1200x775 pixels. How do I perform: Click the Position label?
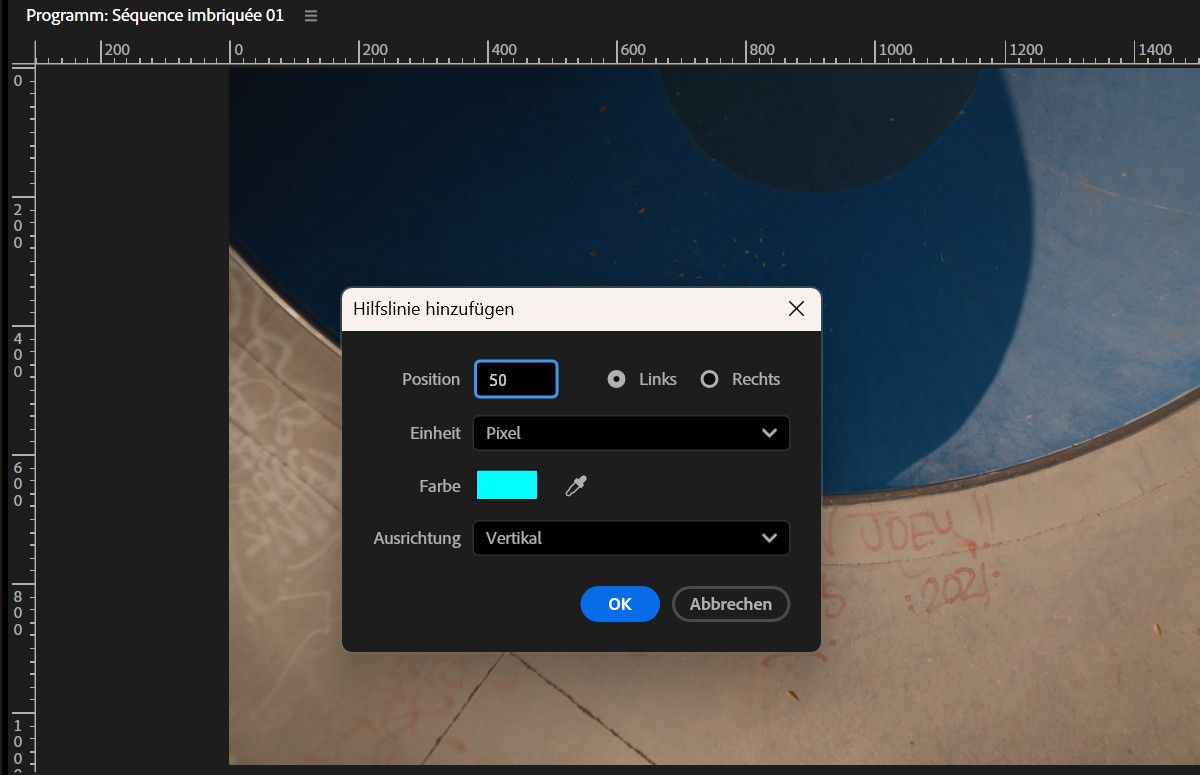click(x=431, y=379)
